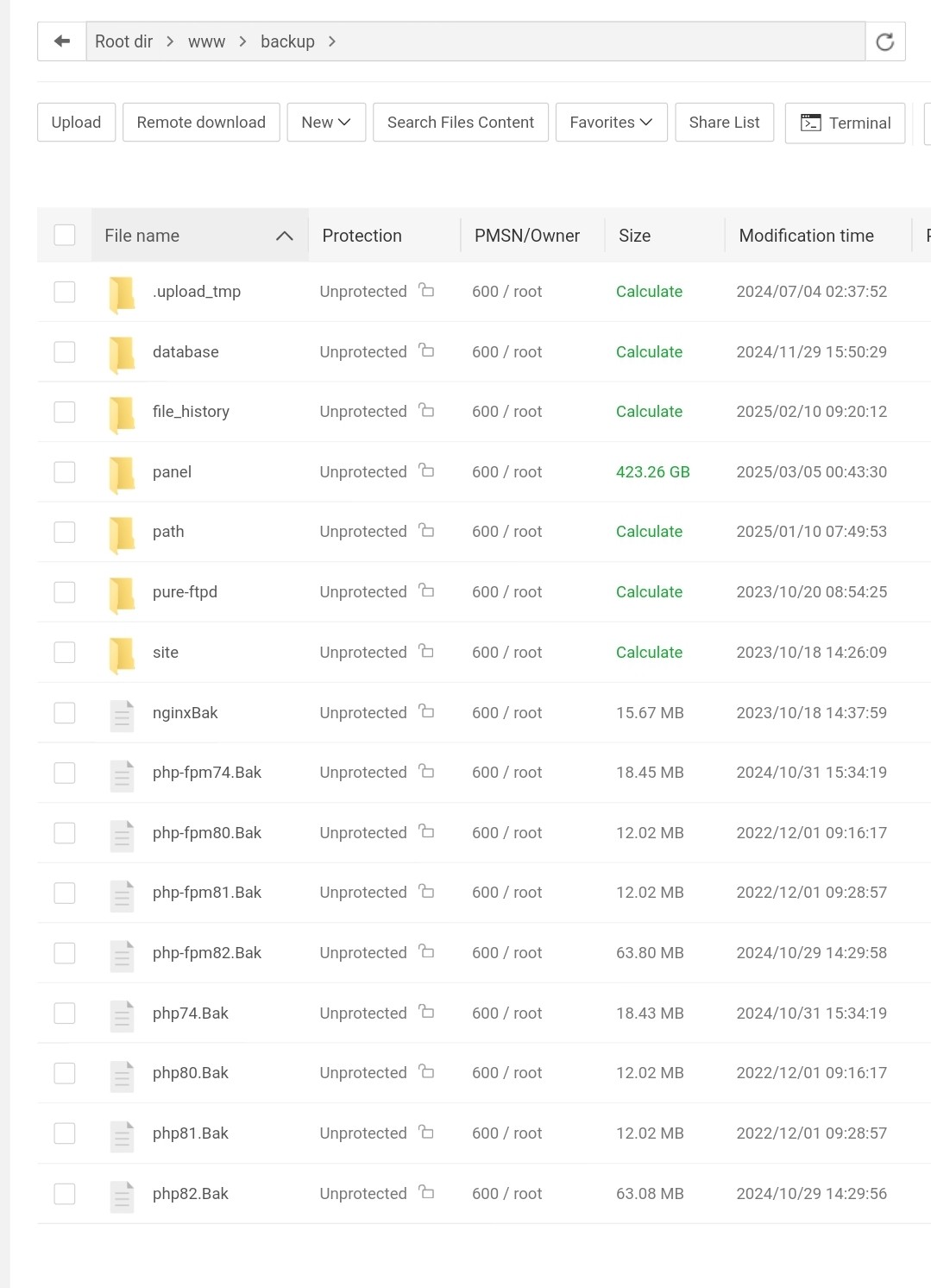Click the back arrow in path bar
The width and height of the screenshot is (931, 1288).
(62, 41)
